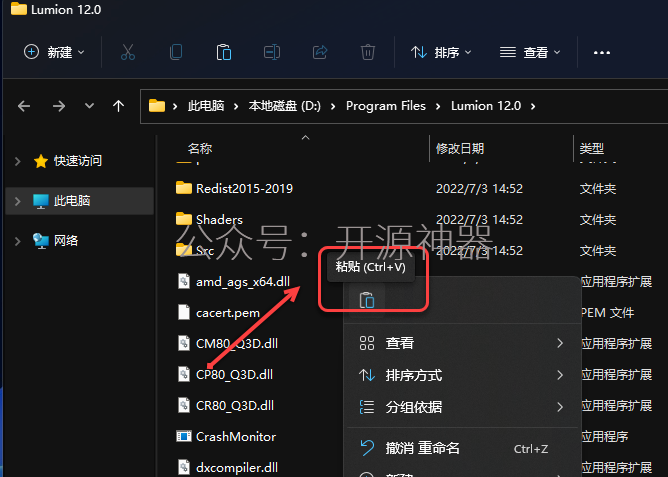Expand 此电脑 tree node
Screen dimensions: 668x477
(x=17, y=201)
